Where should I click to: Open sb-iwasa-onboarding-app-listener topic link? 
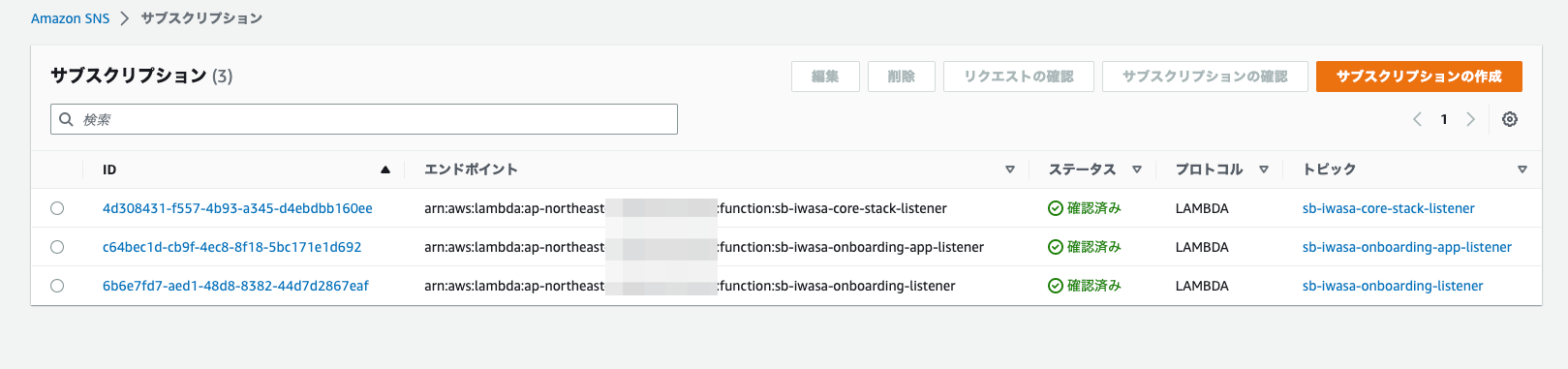click(x=1406, y=247)
